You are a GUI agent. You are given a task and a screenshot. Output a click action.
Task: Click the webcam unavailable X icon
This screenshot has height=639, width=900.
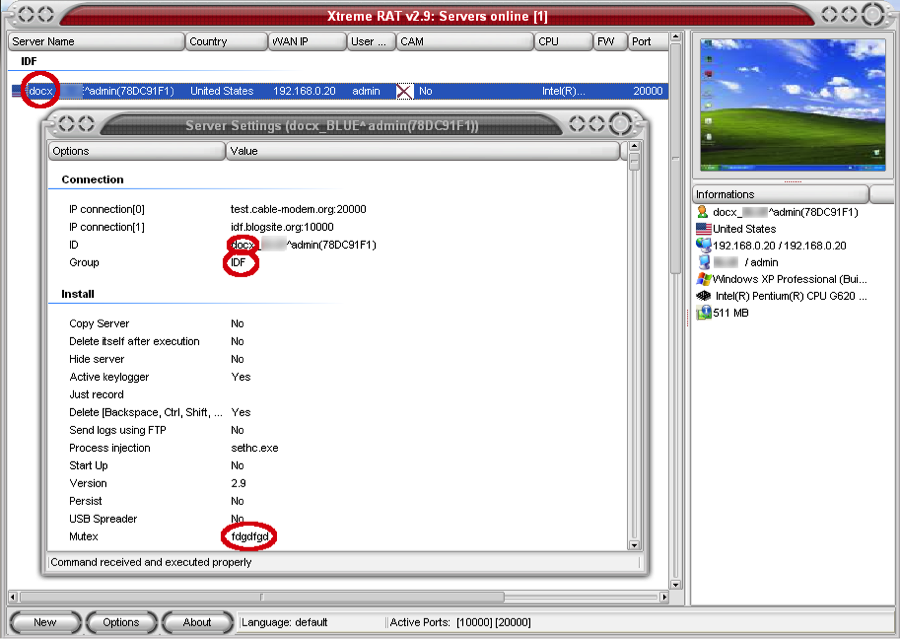pos(405,91)
